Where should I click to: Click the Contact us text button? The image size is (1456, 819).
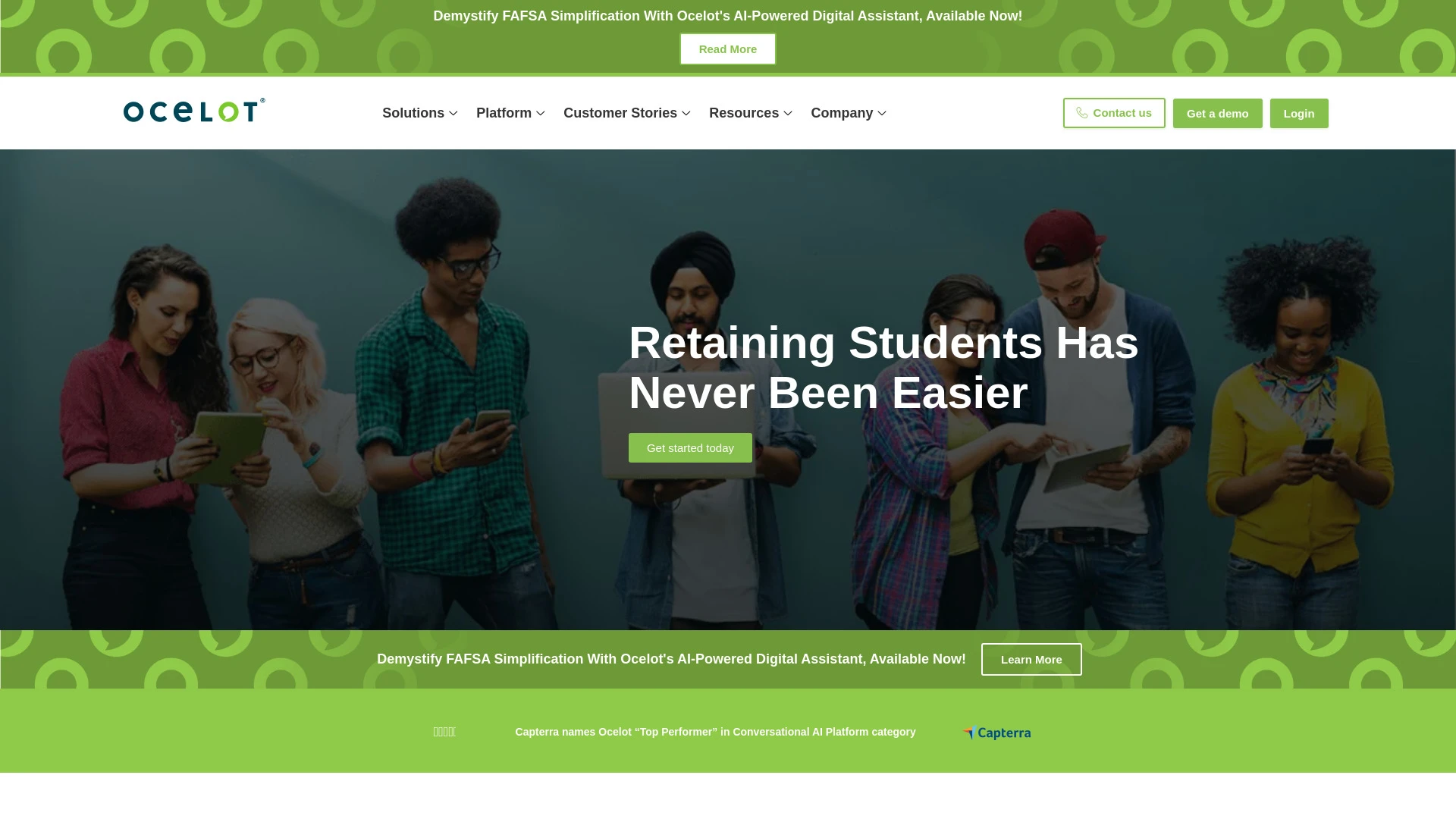pyautogui.click(x=1113, y=112)
